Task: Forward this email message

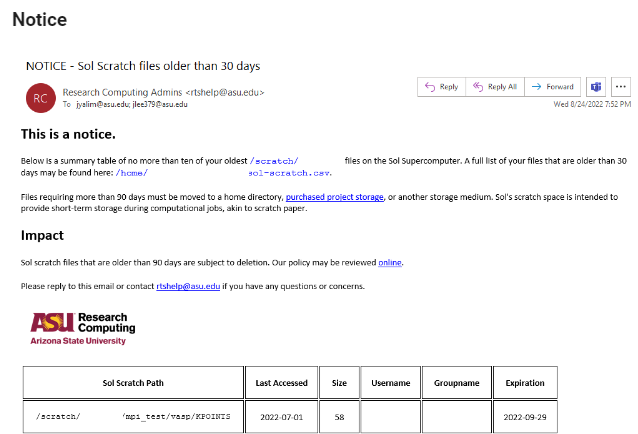Action: 552,87
